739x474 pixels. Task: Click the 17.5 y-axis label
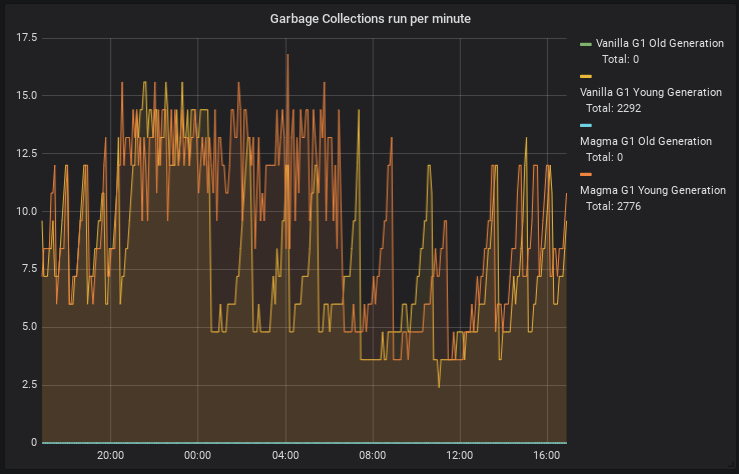coord(27,38)
